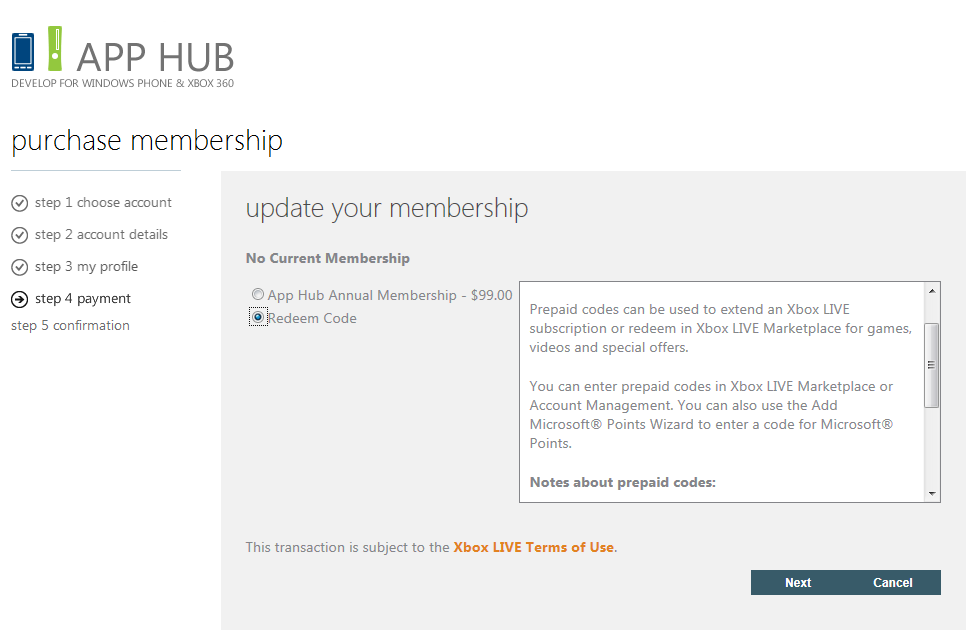Click the step 4 arrow icon

(x=19, y=299)
